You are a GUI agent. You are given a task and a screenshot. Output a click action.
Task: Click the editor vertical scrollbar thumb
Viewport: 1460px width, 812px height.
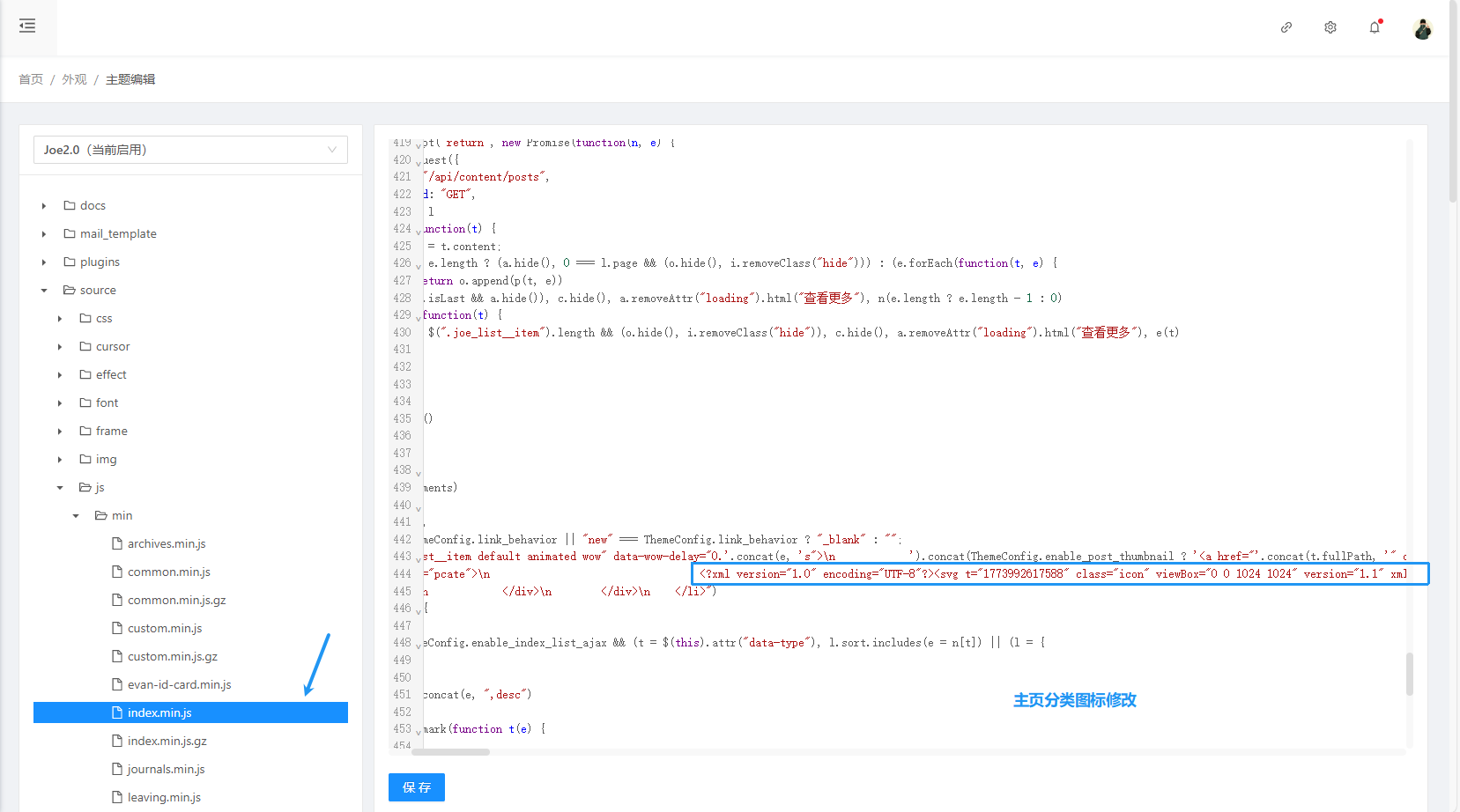click(1409, 674)
